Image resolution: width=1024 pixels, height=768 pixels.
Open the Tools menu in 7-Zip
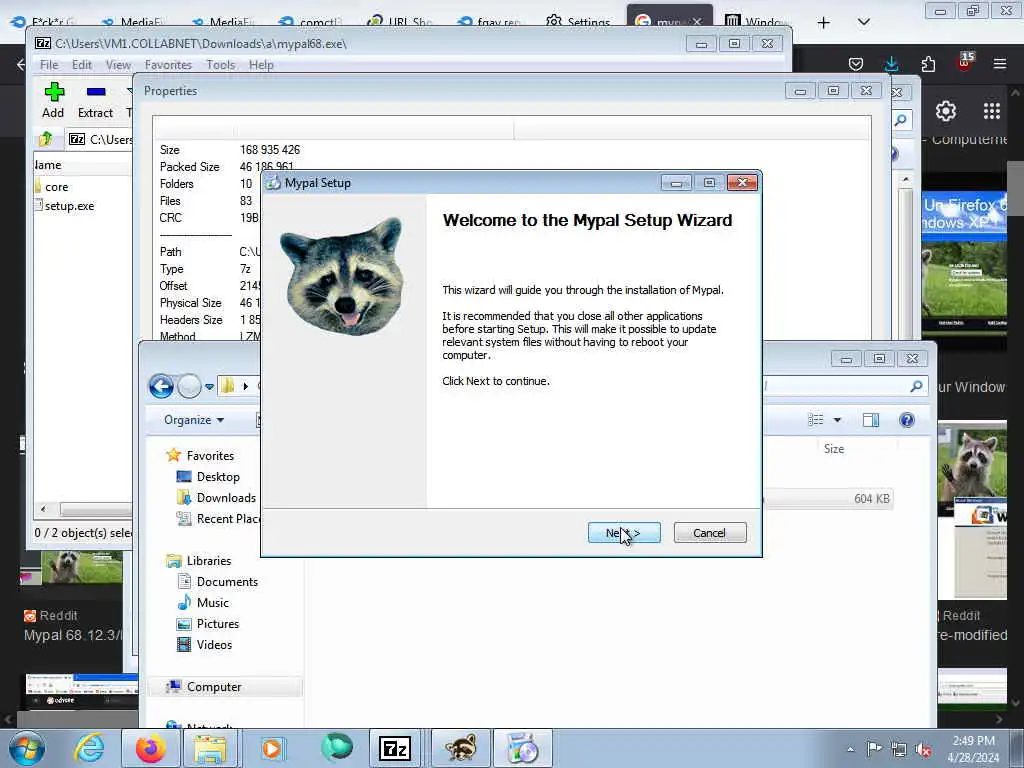pyautogui.click(x=221, y=65)
